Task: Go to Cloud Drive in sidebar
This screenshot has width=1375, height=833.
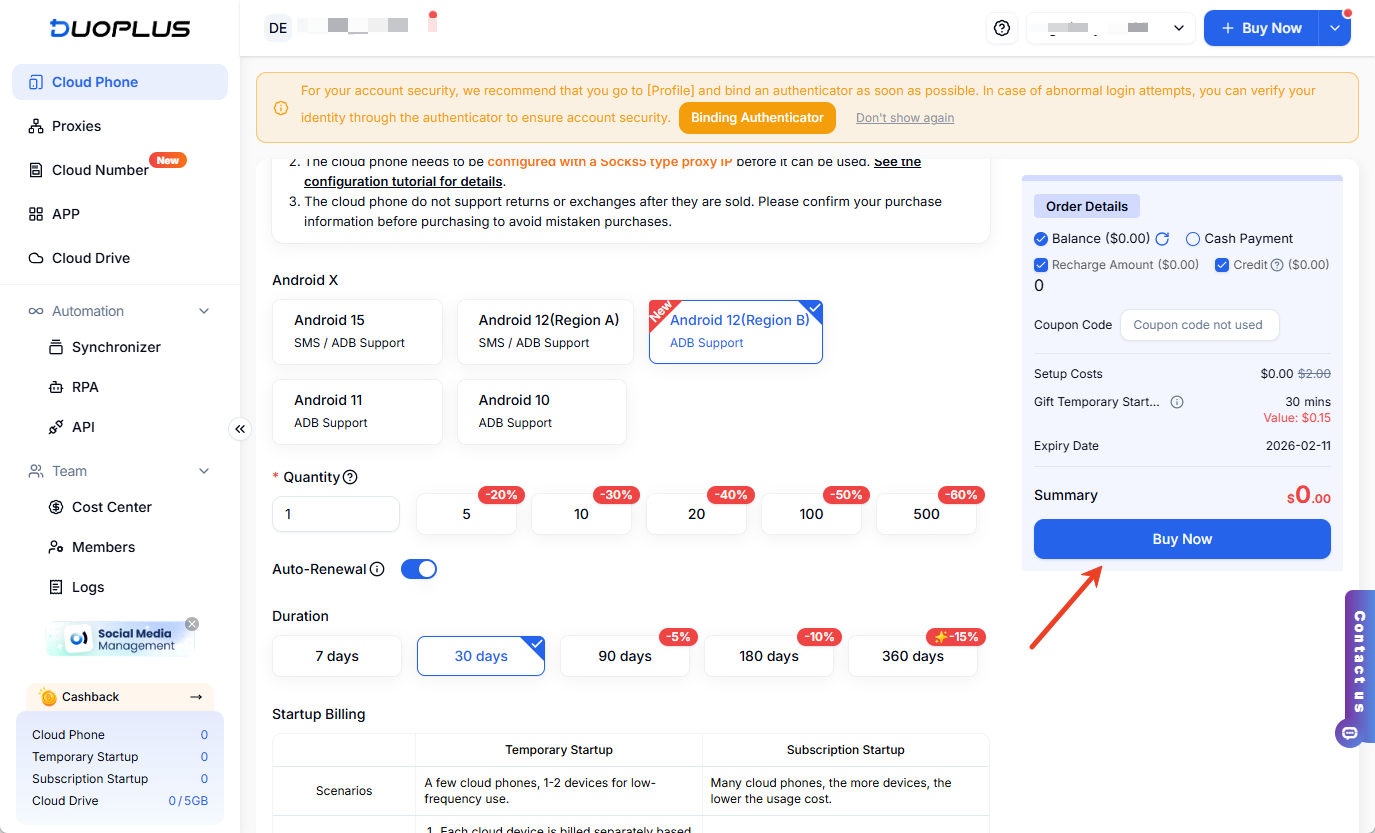Action: point(90,258)
